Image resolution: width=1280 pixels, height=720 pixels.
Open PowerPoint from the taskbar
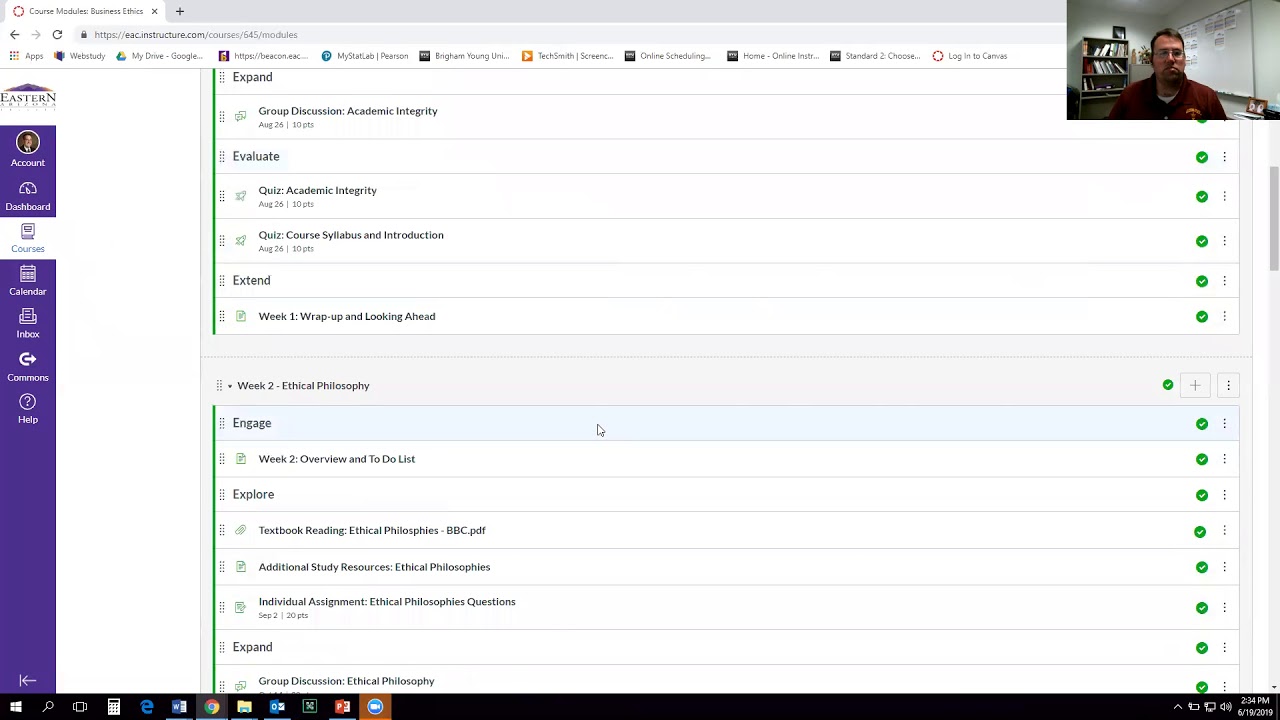click(342, 707)
